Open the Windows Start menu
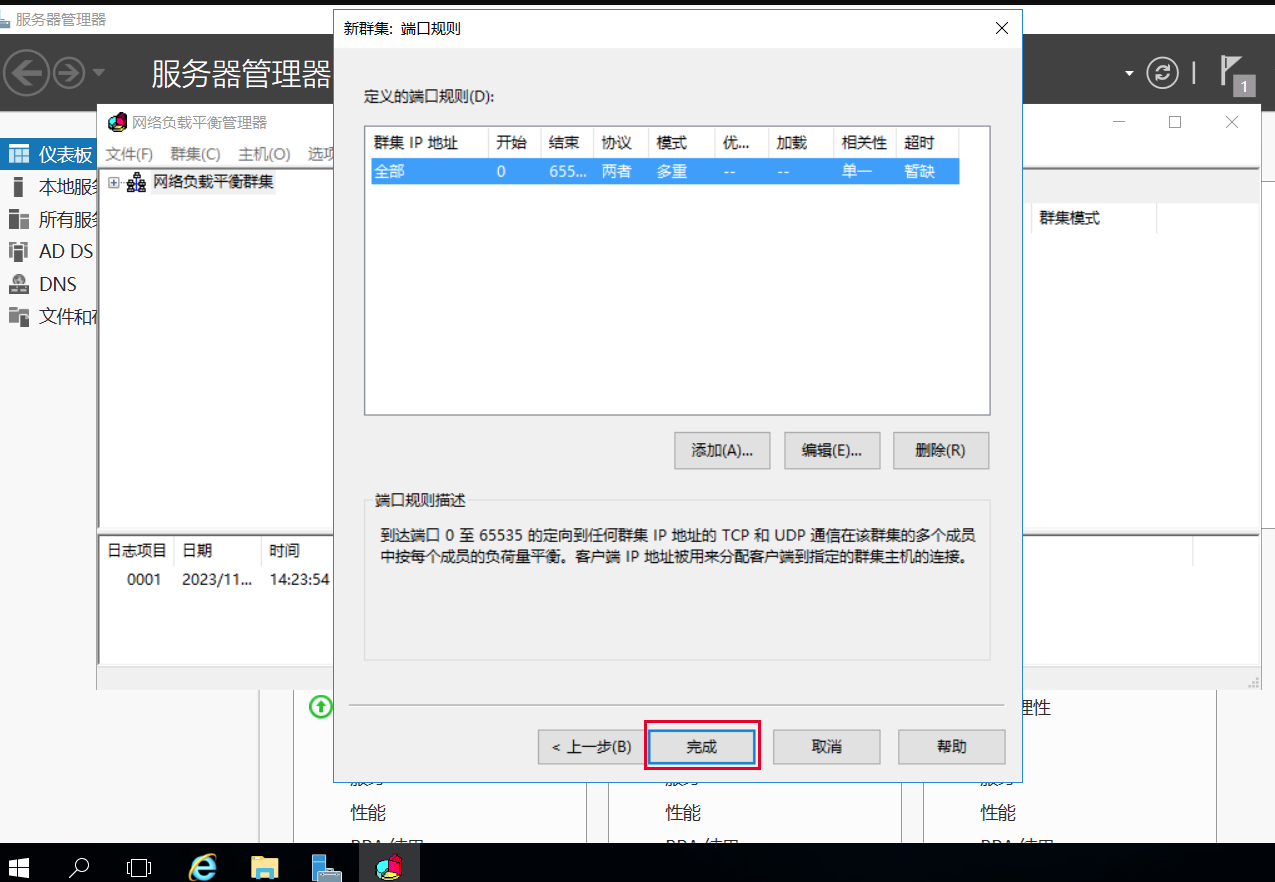The image size is (1275, 882). (x=18, y=865)
